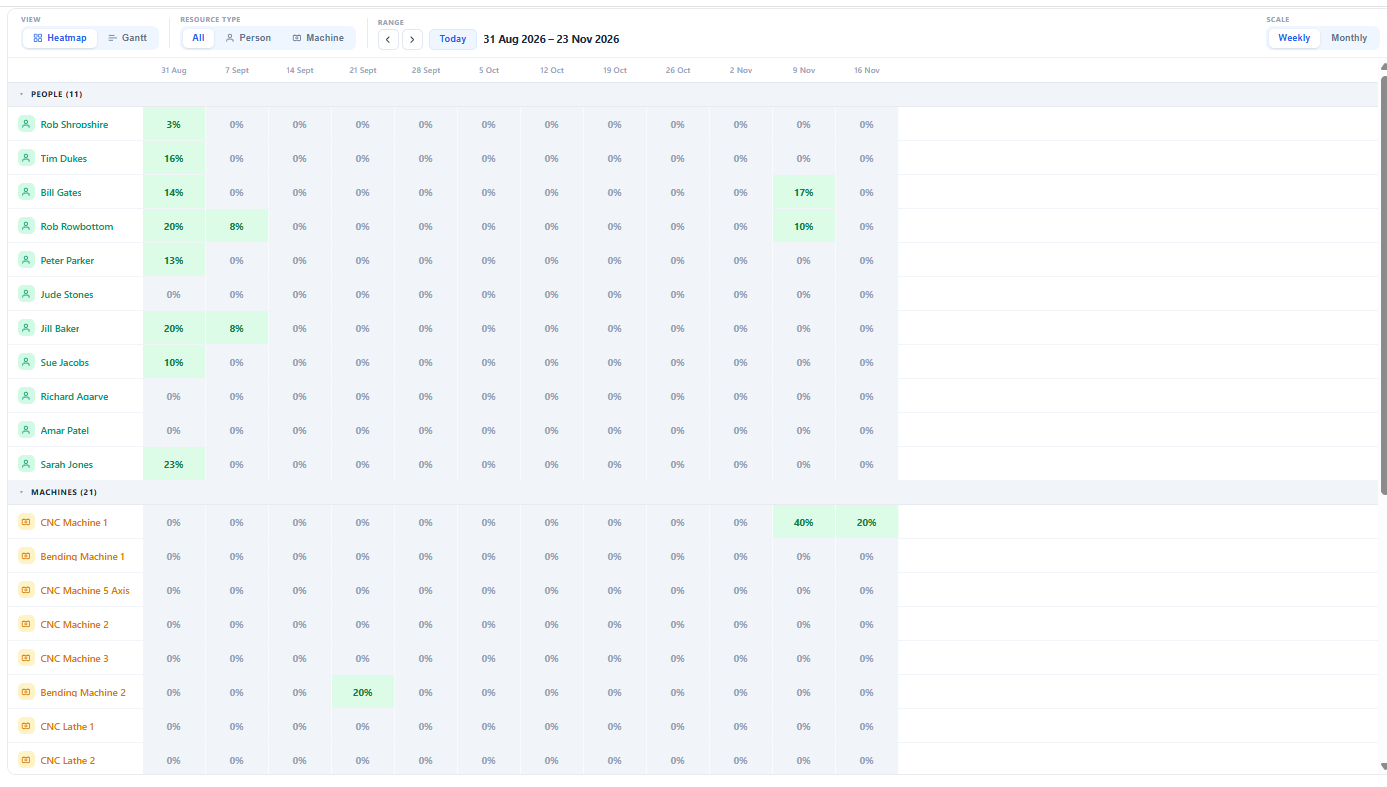Open Sarah Jones resource row
The image size is (1387, 787).
click(x=76, y=464)
